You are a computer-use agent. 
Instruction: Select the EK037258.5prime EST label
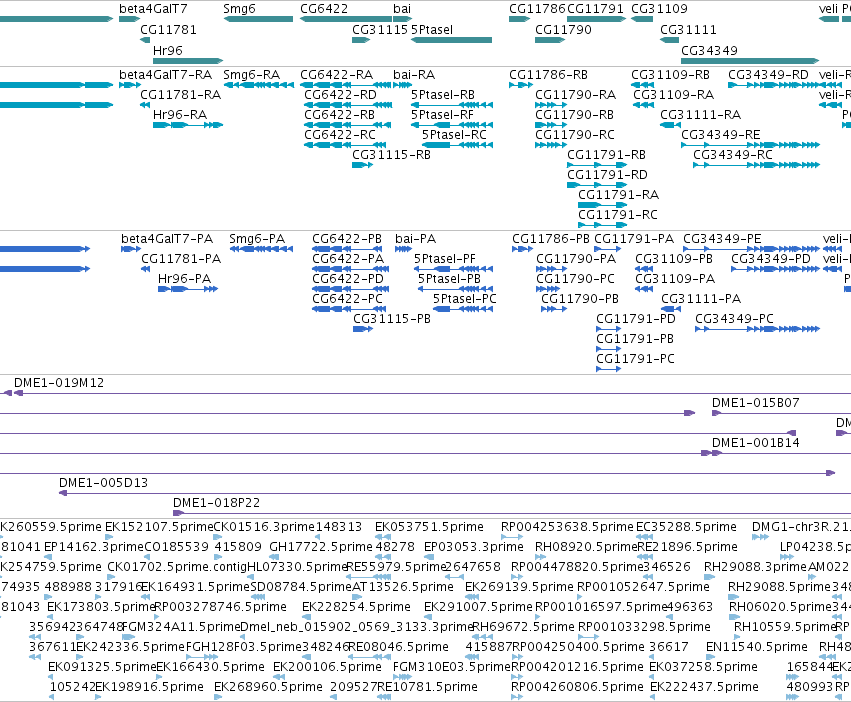(x=703, y=667)
